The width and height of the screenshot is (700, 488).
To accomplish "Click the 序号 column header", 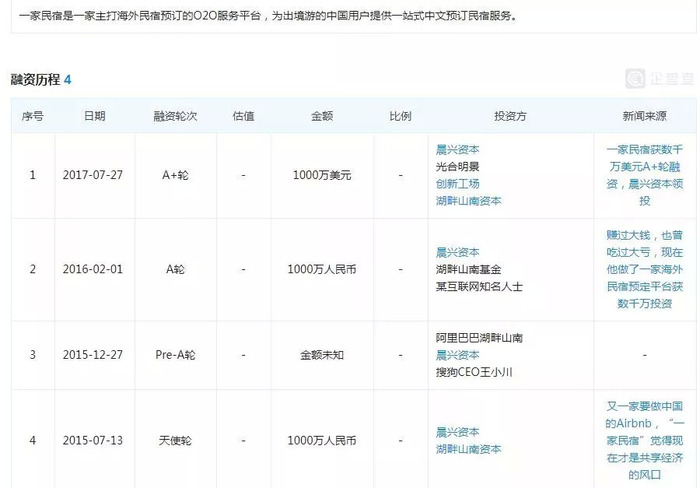I will (33, 116).
